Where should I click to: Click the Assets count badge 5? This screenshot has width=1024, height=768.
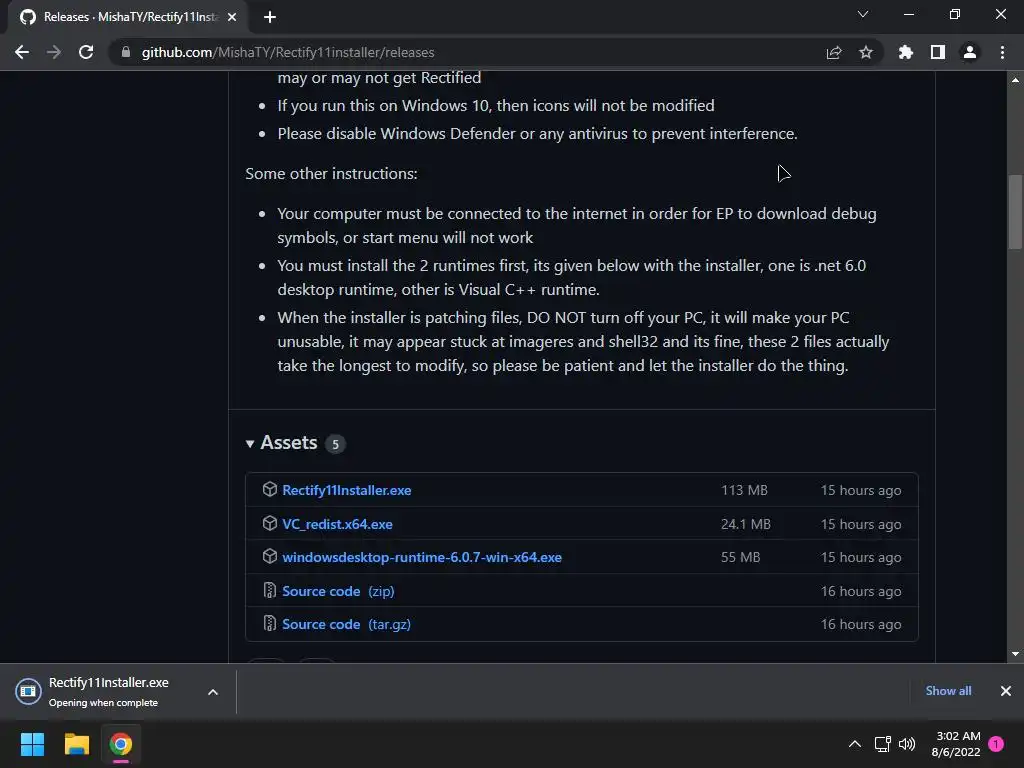pyautogui.click(x=335, y=444)
